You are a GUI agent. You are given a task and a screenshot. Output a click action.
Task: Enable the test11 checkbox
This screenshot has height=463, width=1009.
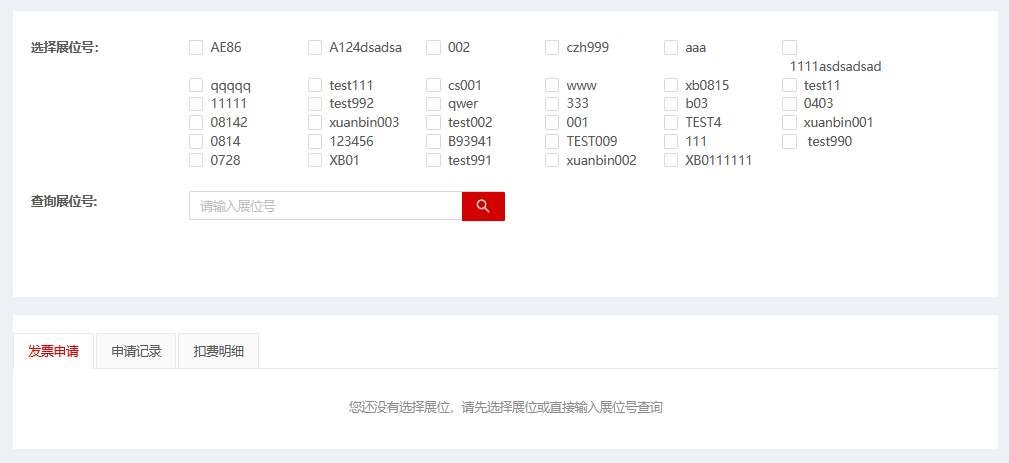[790, 85]
